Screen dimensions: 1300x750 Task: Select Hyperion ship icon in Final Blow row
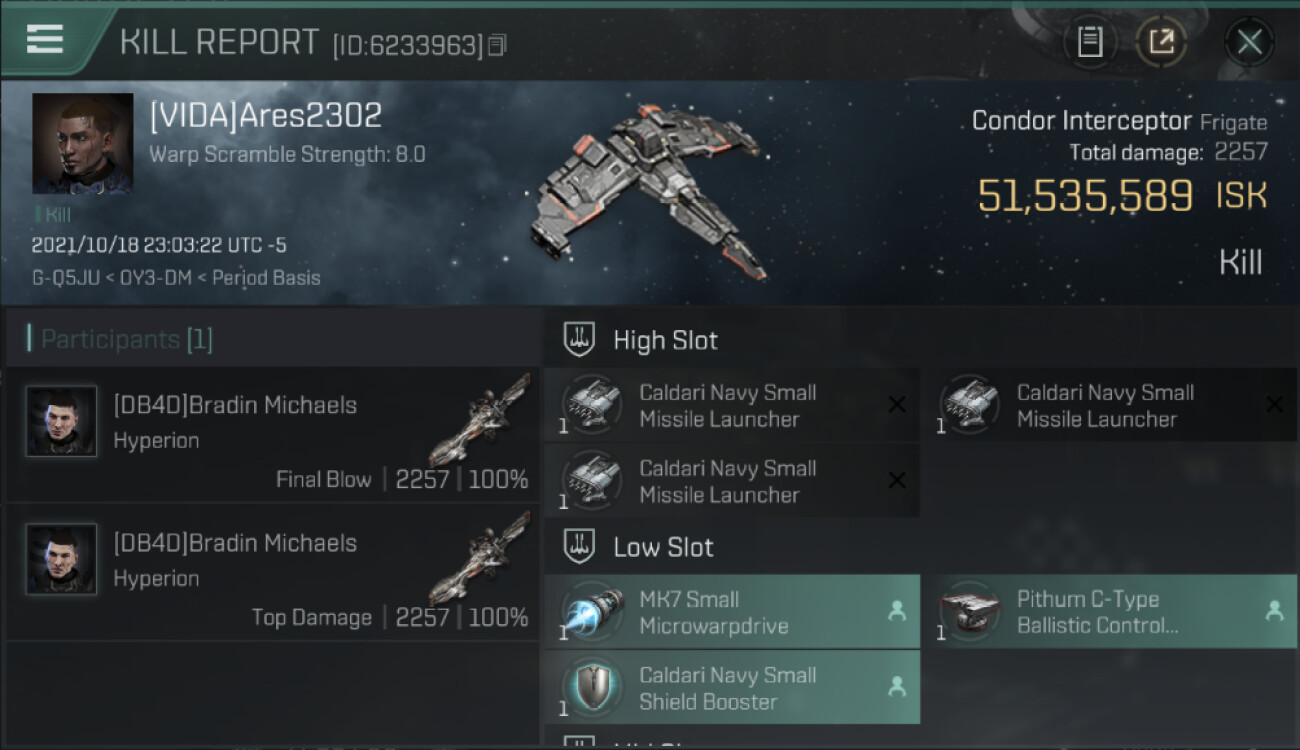(x=479, y=419)
